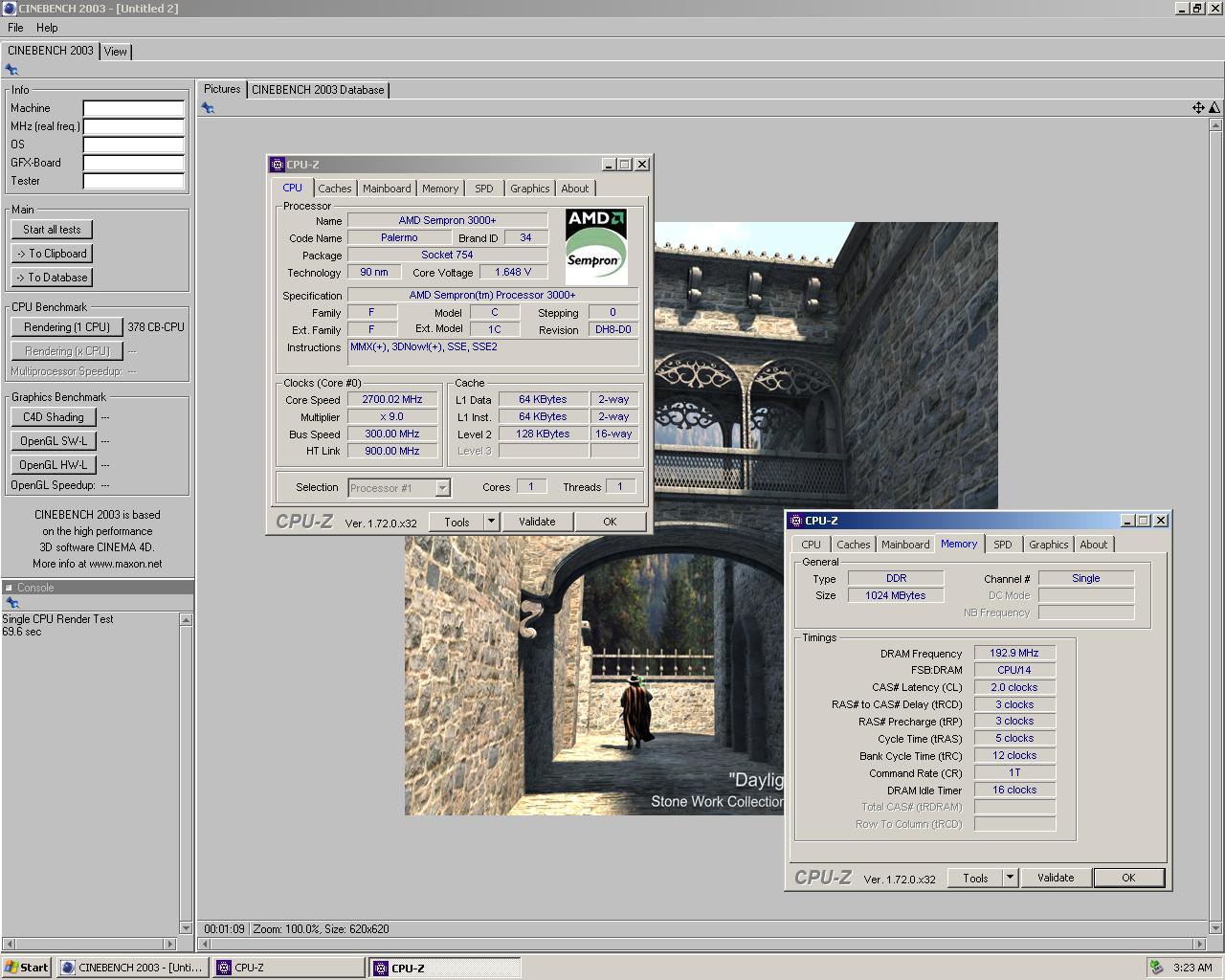Click the Machine input field
This screenshot has height=980, width=1225.
pyautogui.click(x=133, y=108)
